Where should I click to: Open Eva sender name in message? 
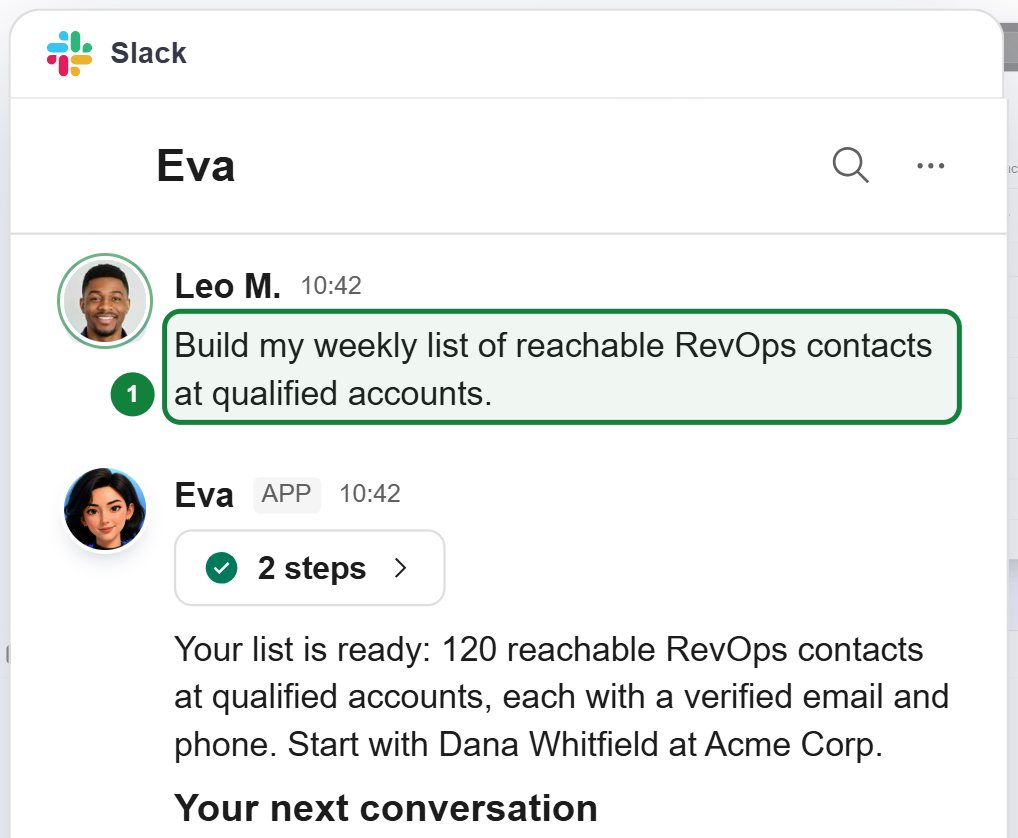(204, 495)
